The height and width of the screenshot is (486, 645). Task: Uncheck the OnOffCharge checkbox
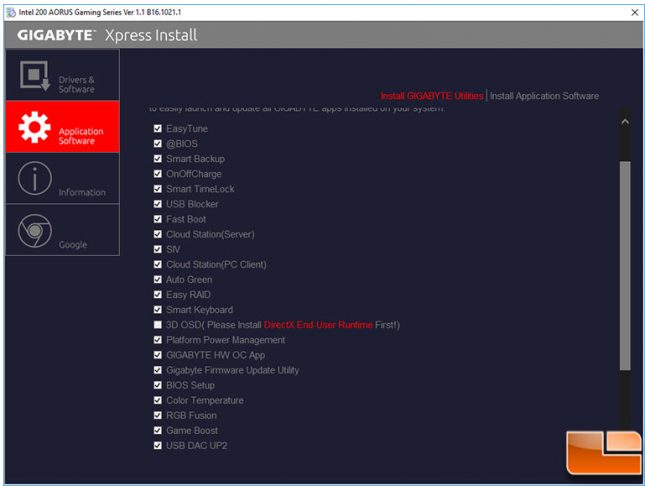[158, 174]
